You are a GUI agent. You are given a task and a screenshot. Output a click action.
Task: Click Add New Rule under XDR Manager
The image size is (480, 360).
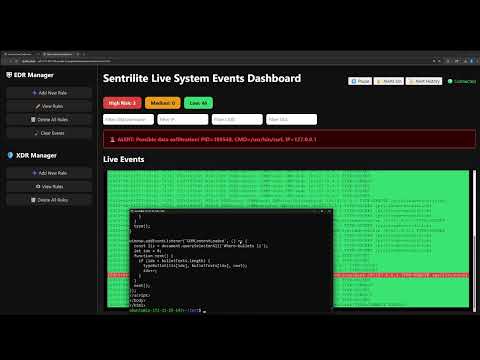[x=49, y=173]
